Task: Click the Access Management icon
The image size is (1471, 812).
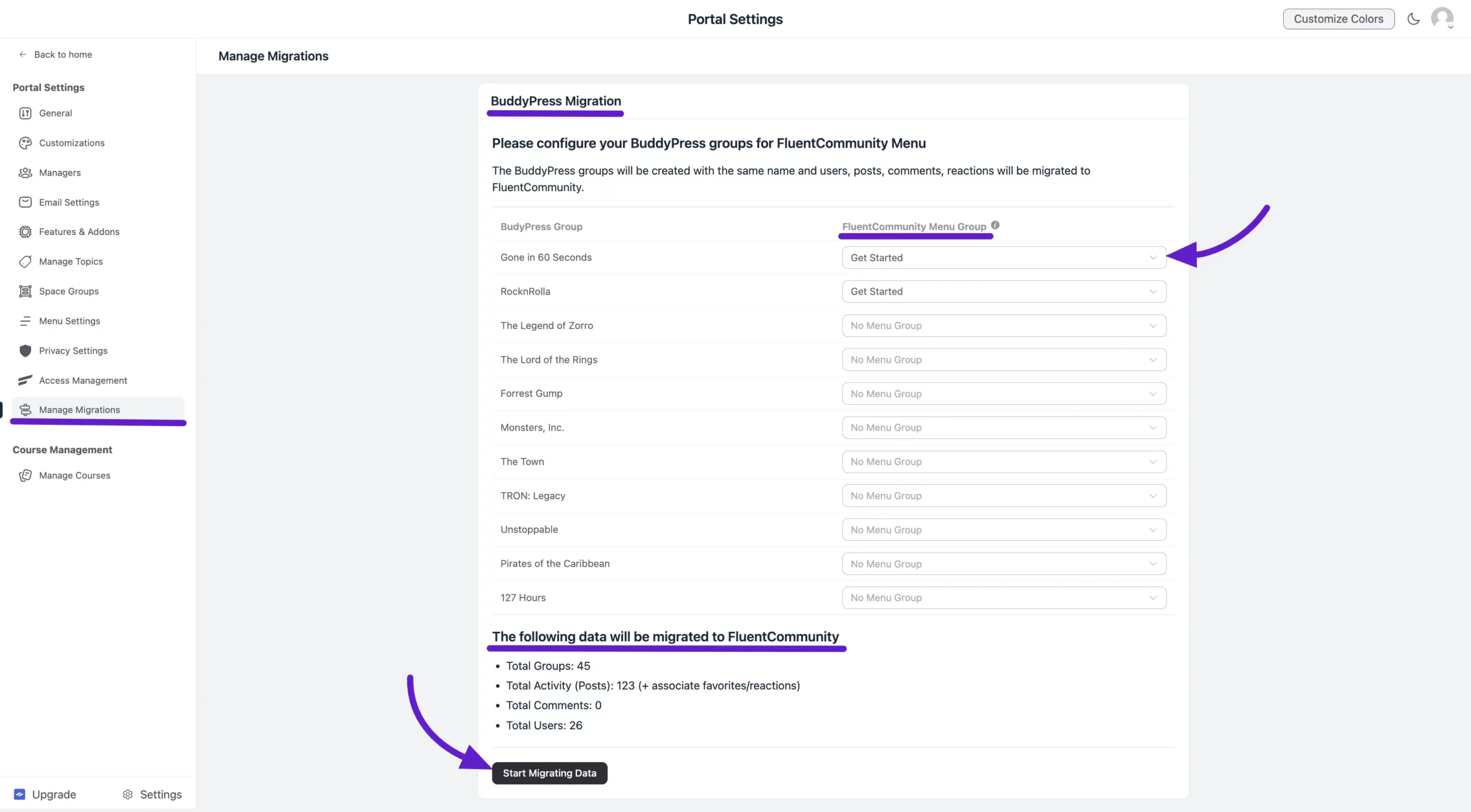Action: (25, 380)
